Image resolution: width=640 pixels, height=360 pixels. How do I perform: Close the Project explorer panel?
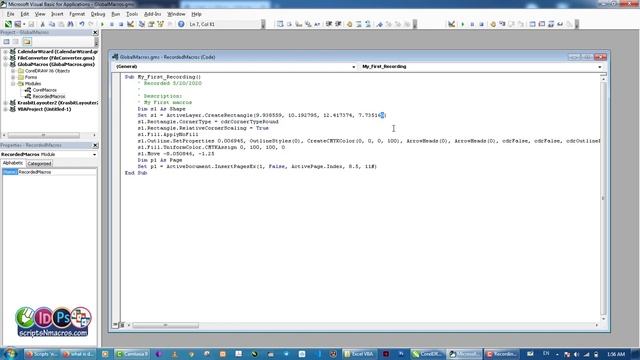[95, 33]
